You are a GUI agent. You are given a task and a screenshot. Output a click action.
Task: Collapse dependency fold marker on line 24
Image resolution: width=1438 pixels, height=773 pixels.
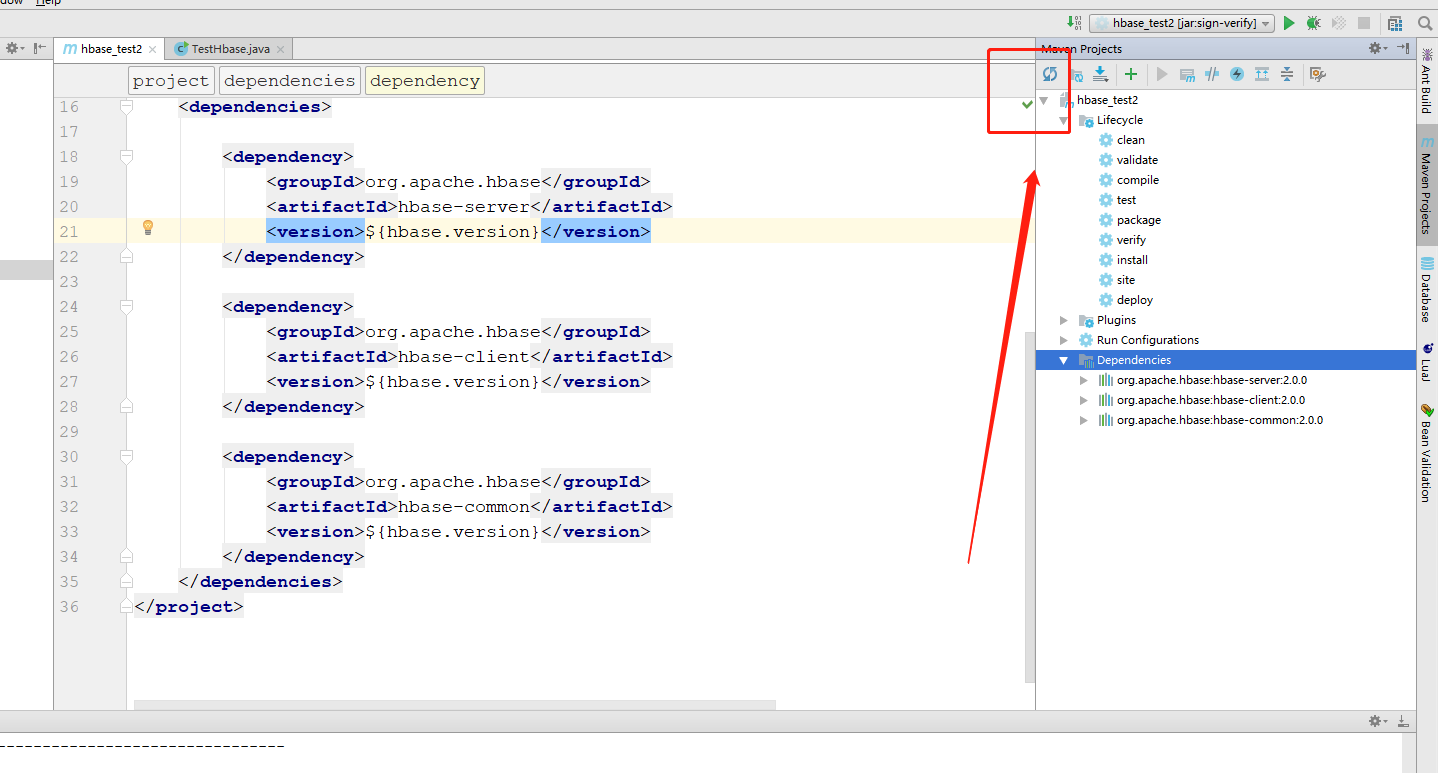(x=126, y=306)
